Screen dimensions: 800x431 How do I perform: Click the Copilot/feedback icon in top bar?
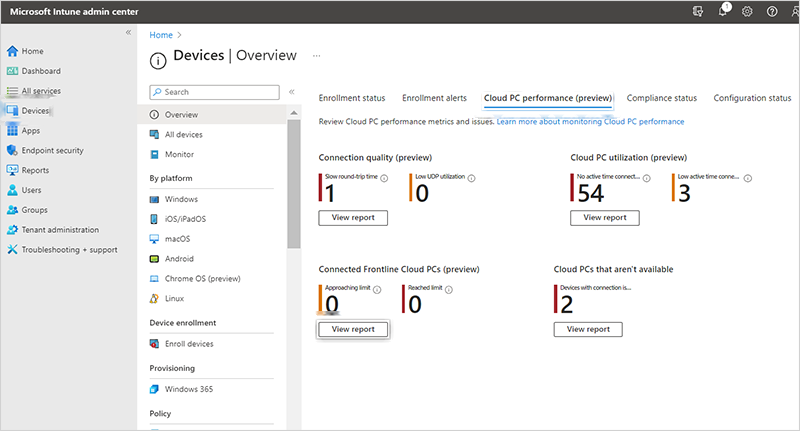coord(698,11)
